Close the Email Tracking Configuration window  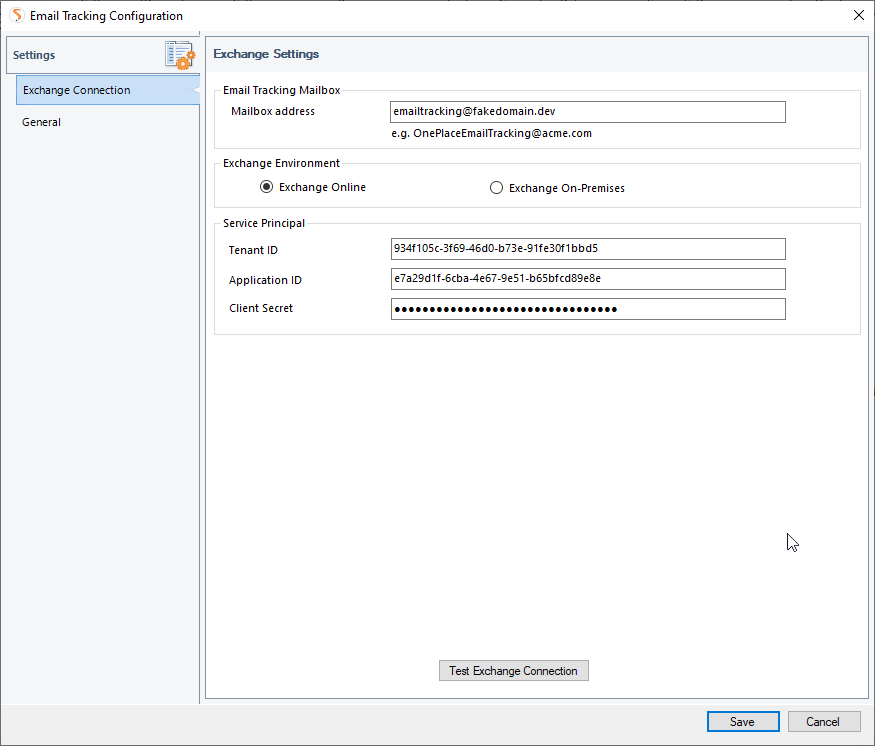[x=858, y=16]
